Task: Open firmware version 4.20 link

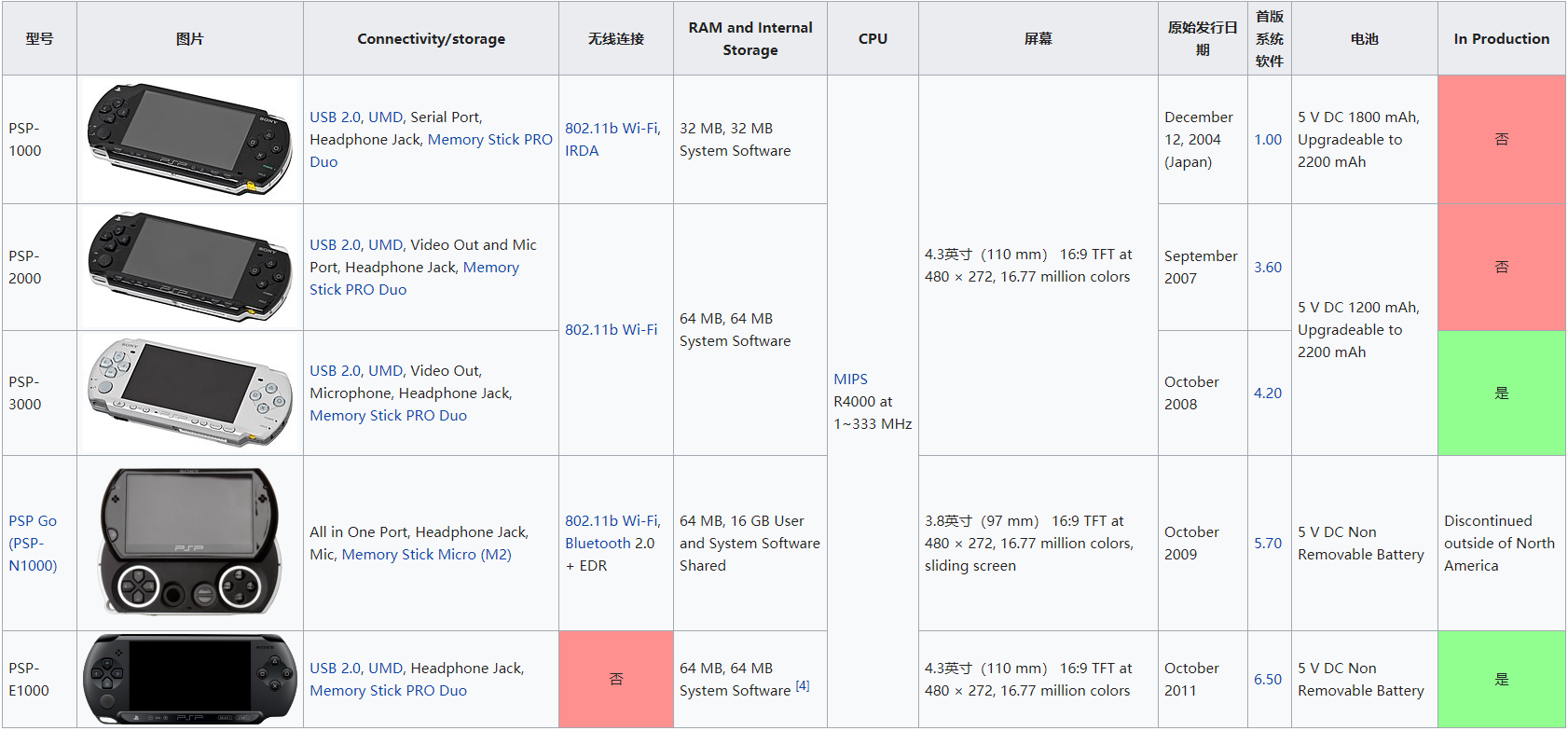Action: pyautogui.click(x=1268, y=393)
